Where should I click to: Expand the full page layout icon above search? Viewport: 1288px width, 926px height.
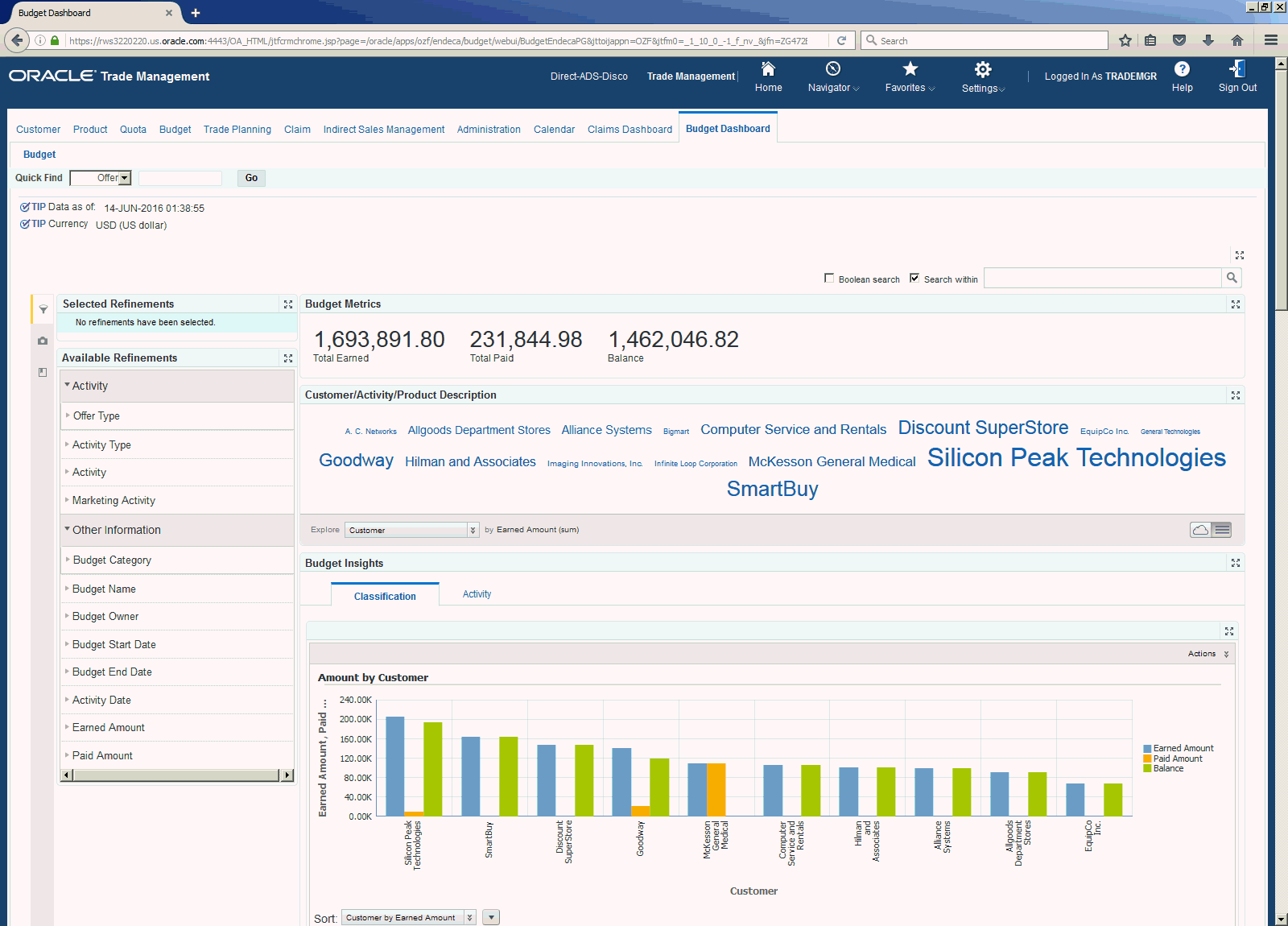1240,255
